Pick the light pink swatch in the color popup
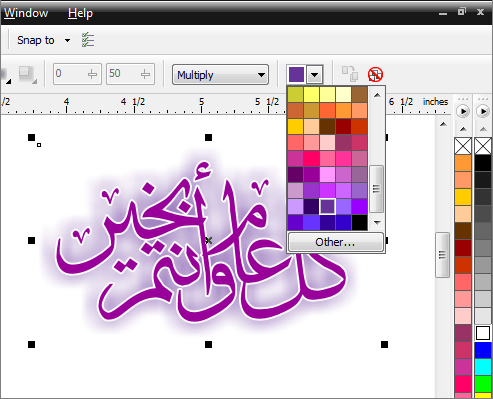The height and width of the screenshot is (399, 493). coord(328,143)
